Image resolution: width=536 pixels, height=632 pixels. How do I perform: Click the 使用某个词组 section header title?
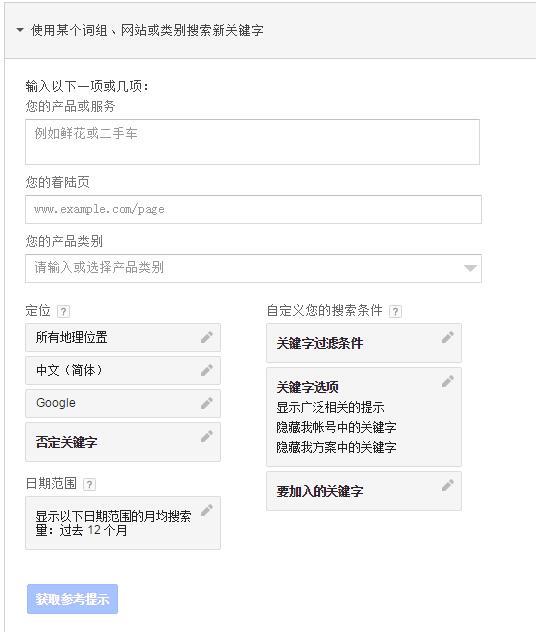[x=147, y=30]
